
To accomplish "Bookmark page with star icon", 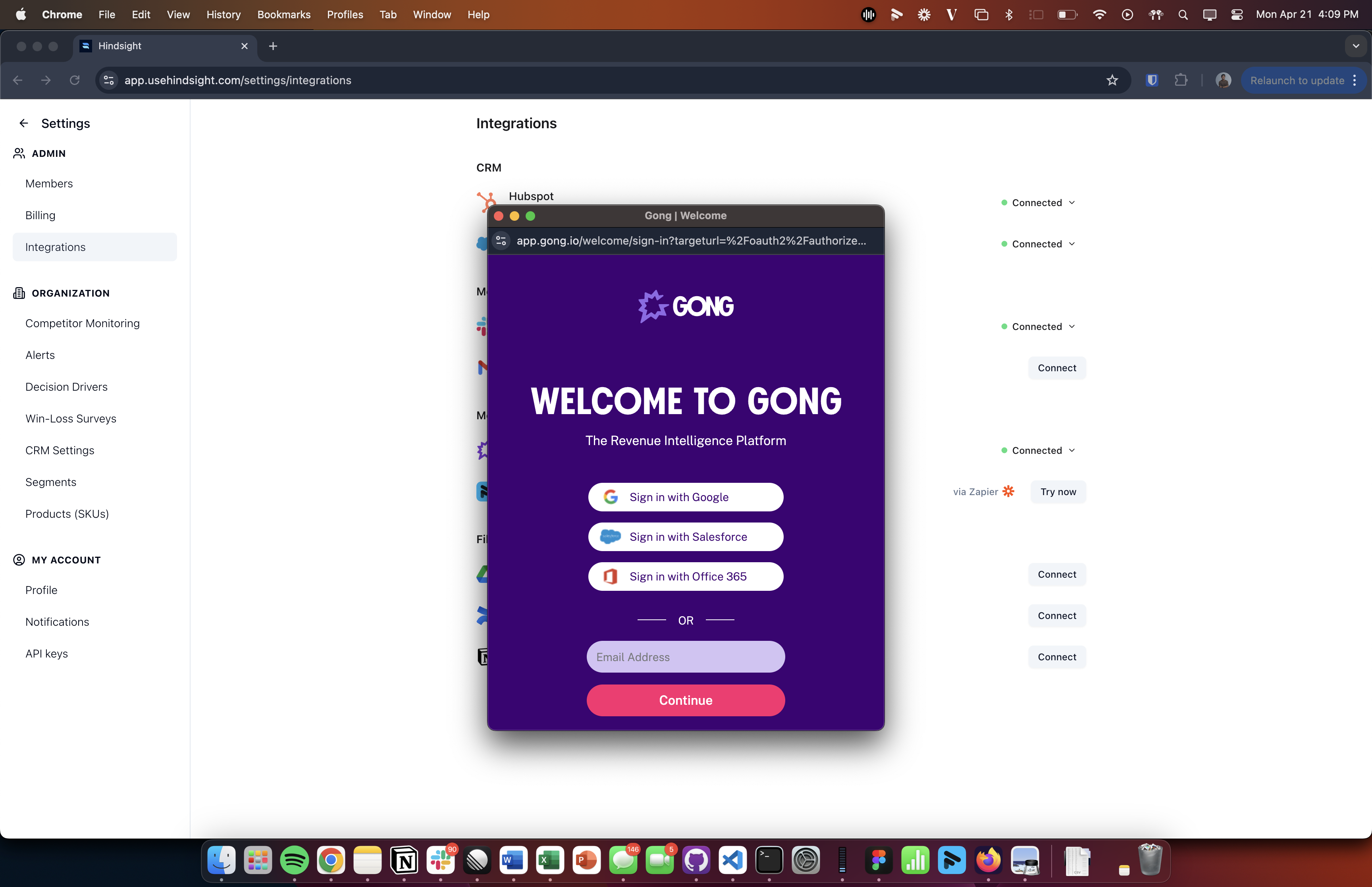I will coord(1112,80).
